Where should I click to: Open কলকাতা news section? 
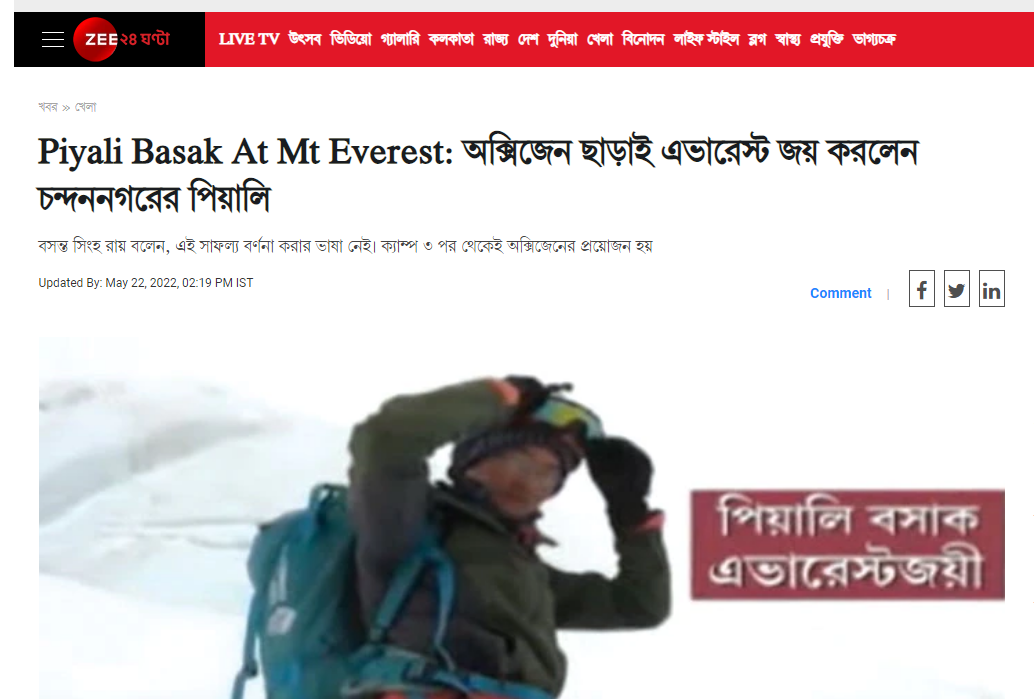pos(451,40)
